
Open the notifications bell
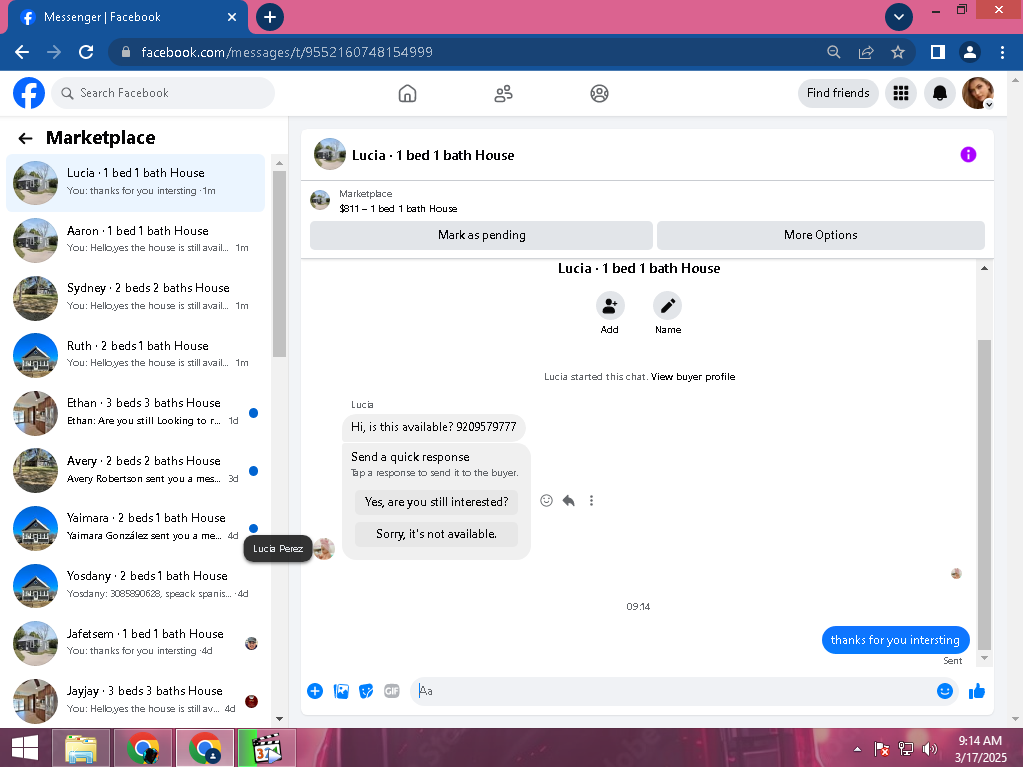[x=939, y=93]
